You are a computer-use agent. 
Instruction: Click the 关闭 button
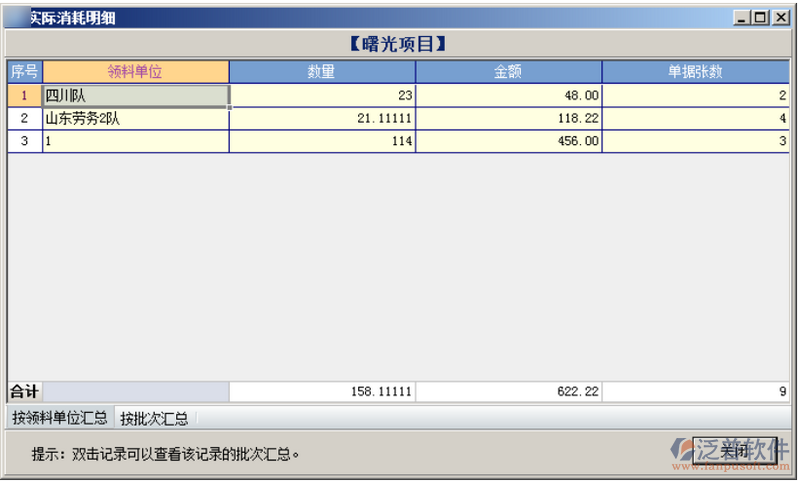[734, 450]
